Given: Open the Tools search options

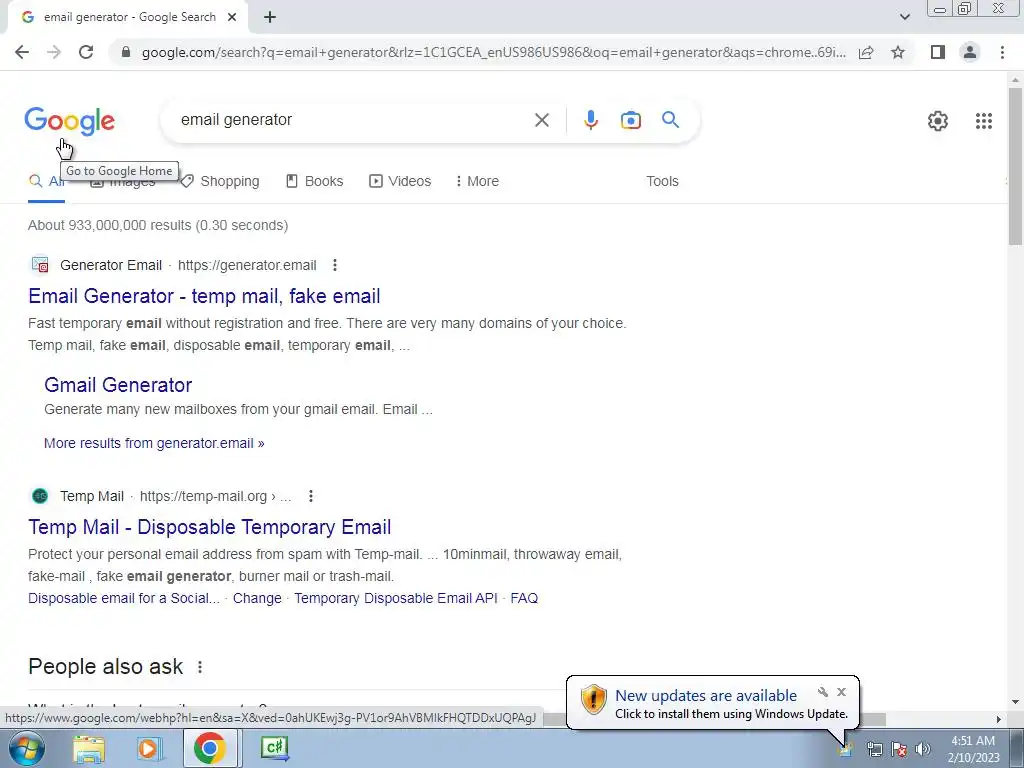Looking at the screenshot, I should pos(662,182).
